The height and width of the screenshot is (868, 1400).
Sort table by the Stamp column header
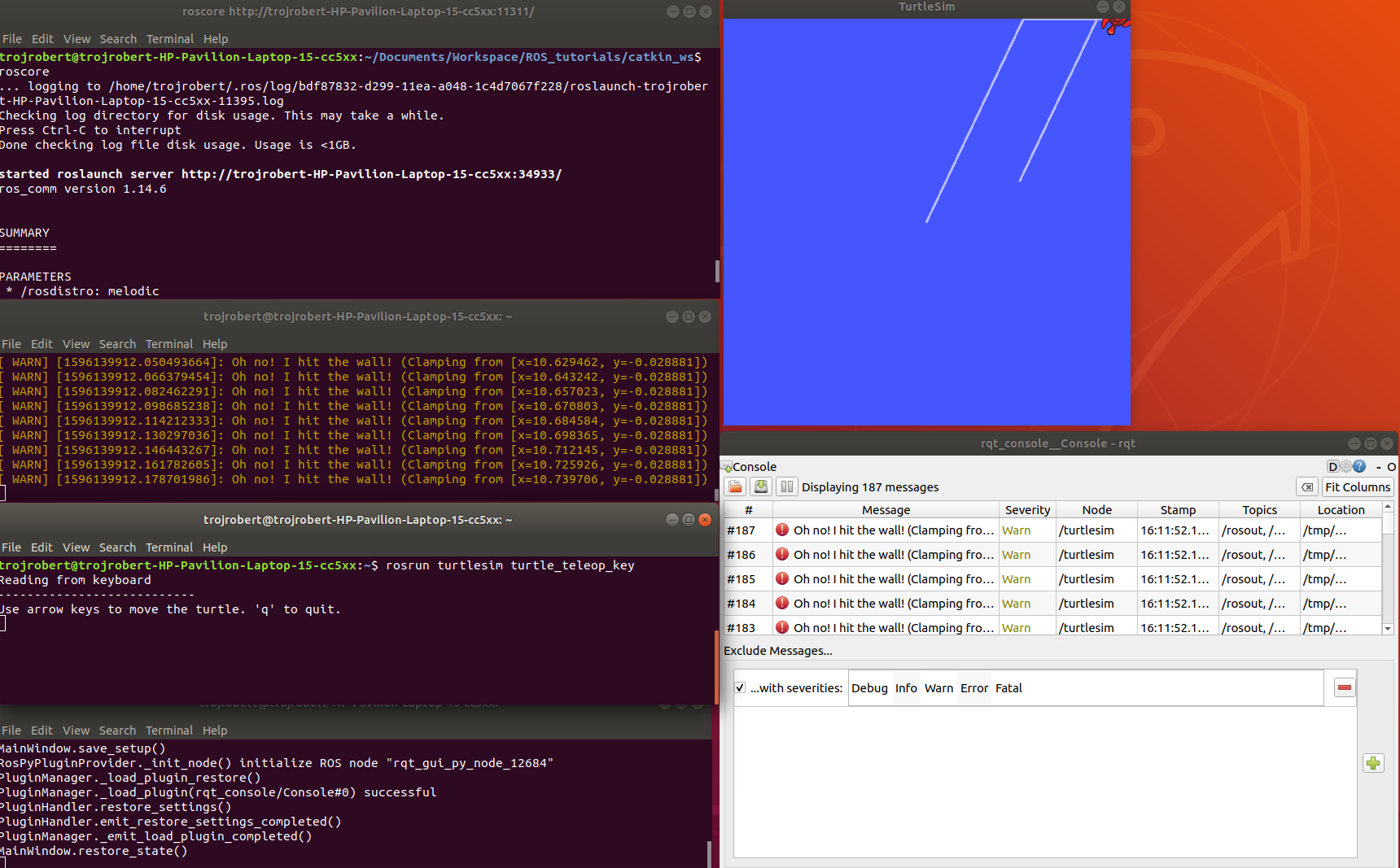tap(1178, 510)
